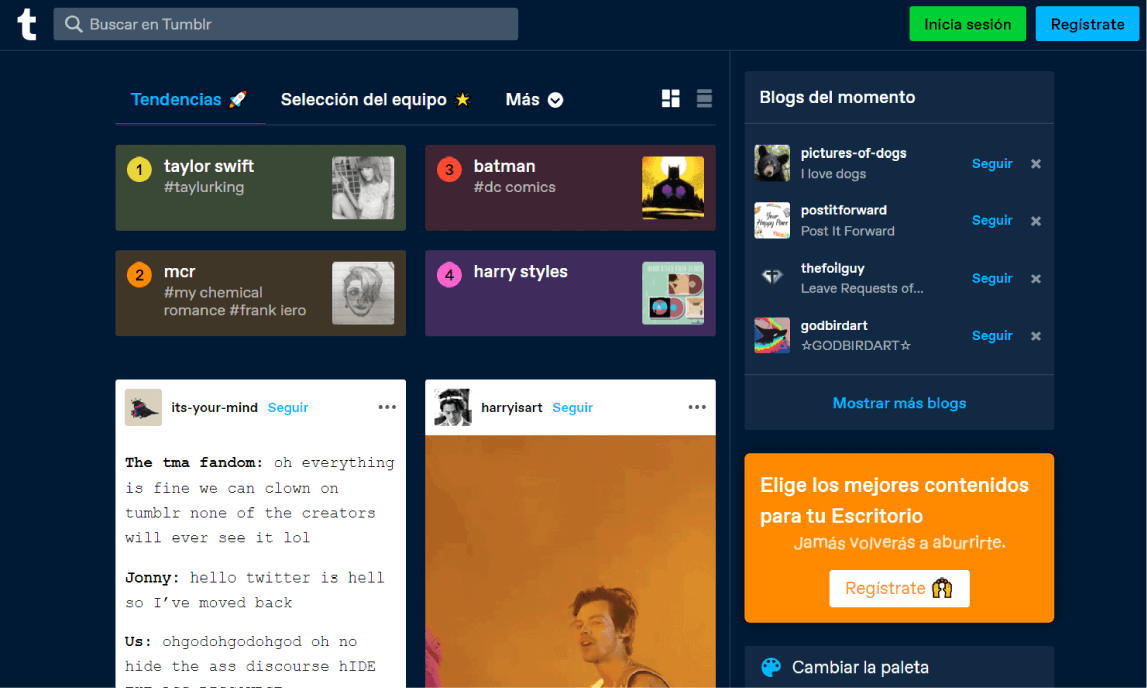Viewport: 1147px width, 688px height.
Task: Follow the pictures-of-dogs blog
Action: tap(992, 164)
